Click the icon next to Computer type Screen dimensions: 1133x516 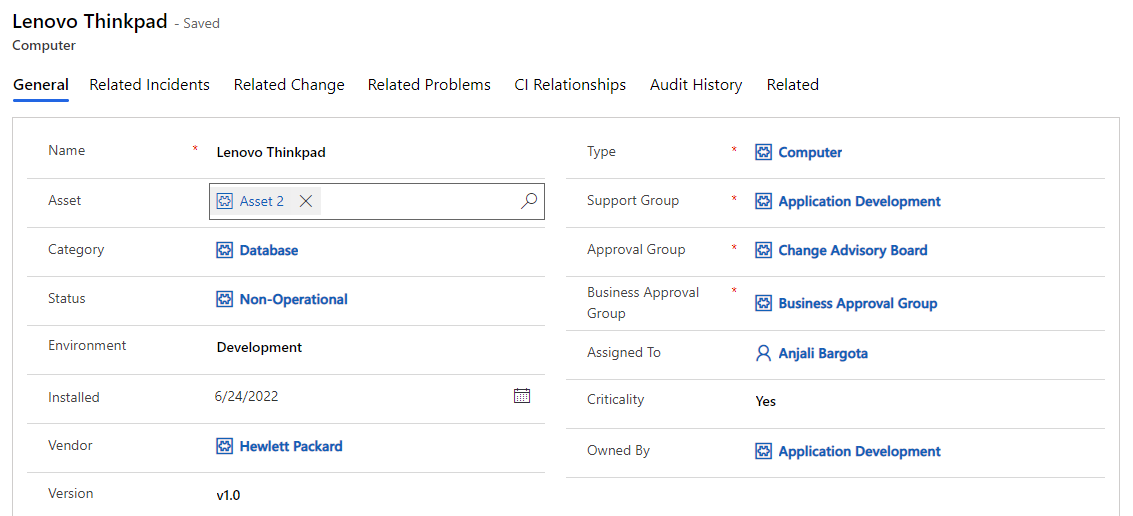pyautogui.click(x=764, y=152)
